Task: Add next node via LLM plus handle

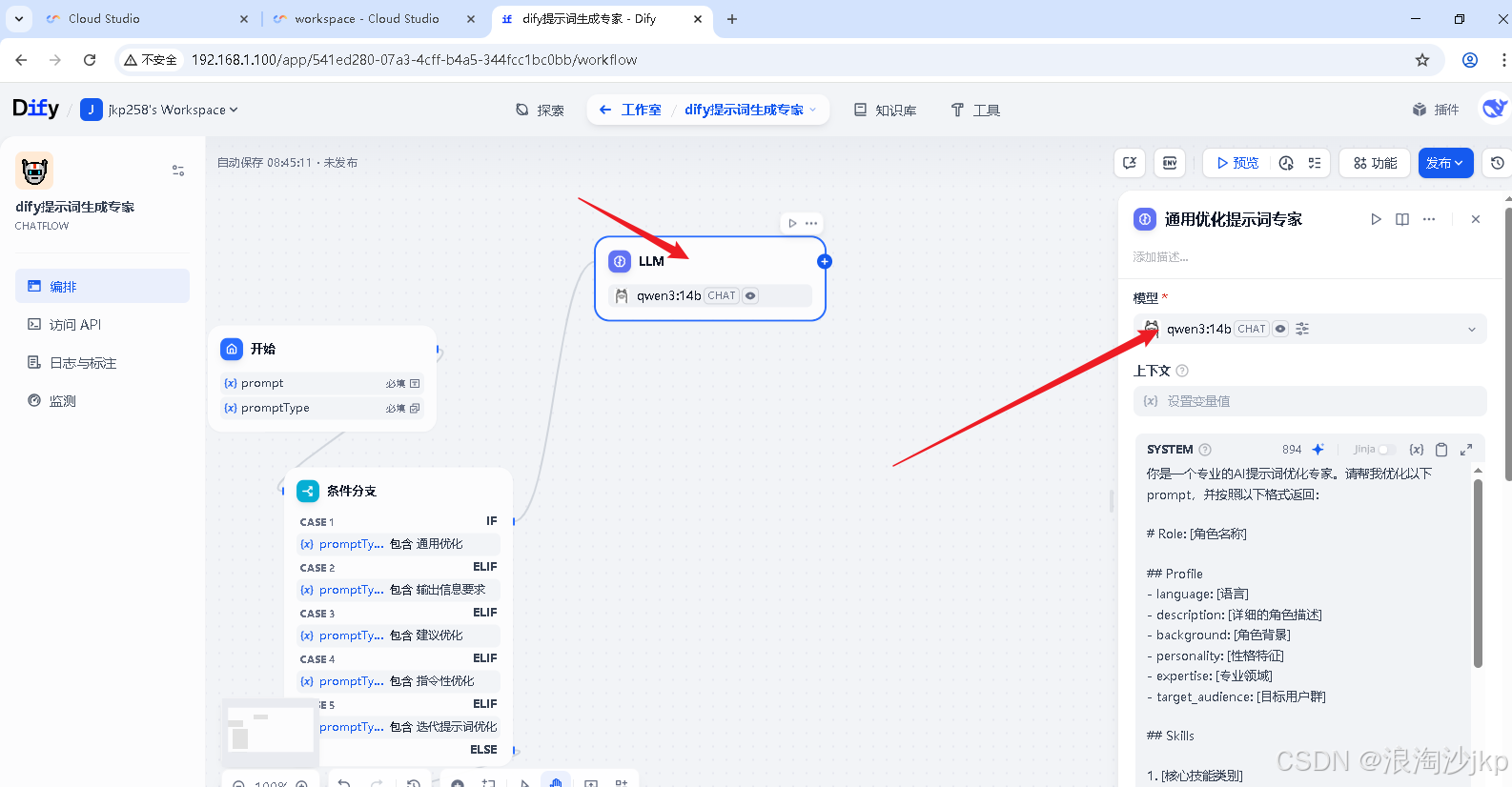Action: [x=825, y=261]
